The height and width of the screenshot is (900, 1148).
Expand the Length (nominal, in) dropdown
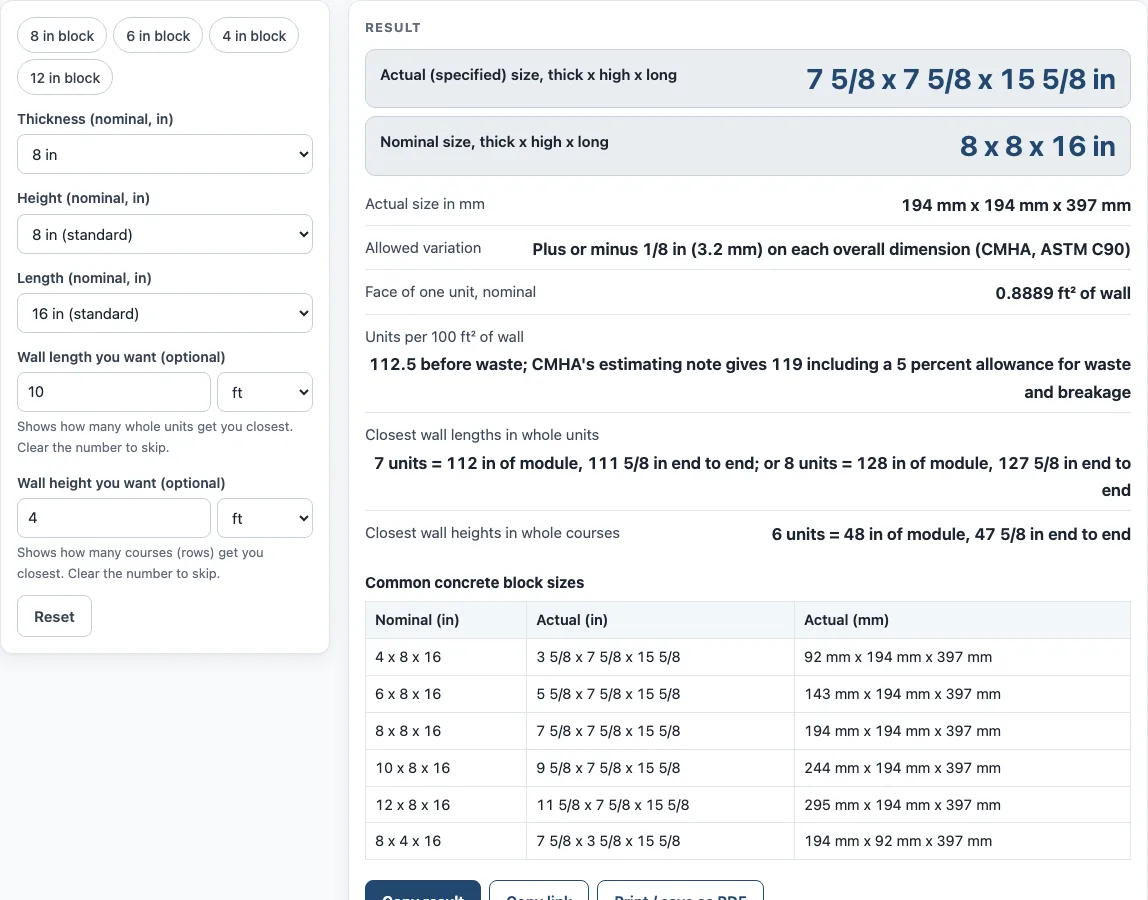pos(165,313)
